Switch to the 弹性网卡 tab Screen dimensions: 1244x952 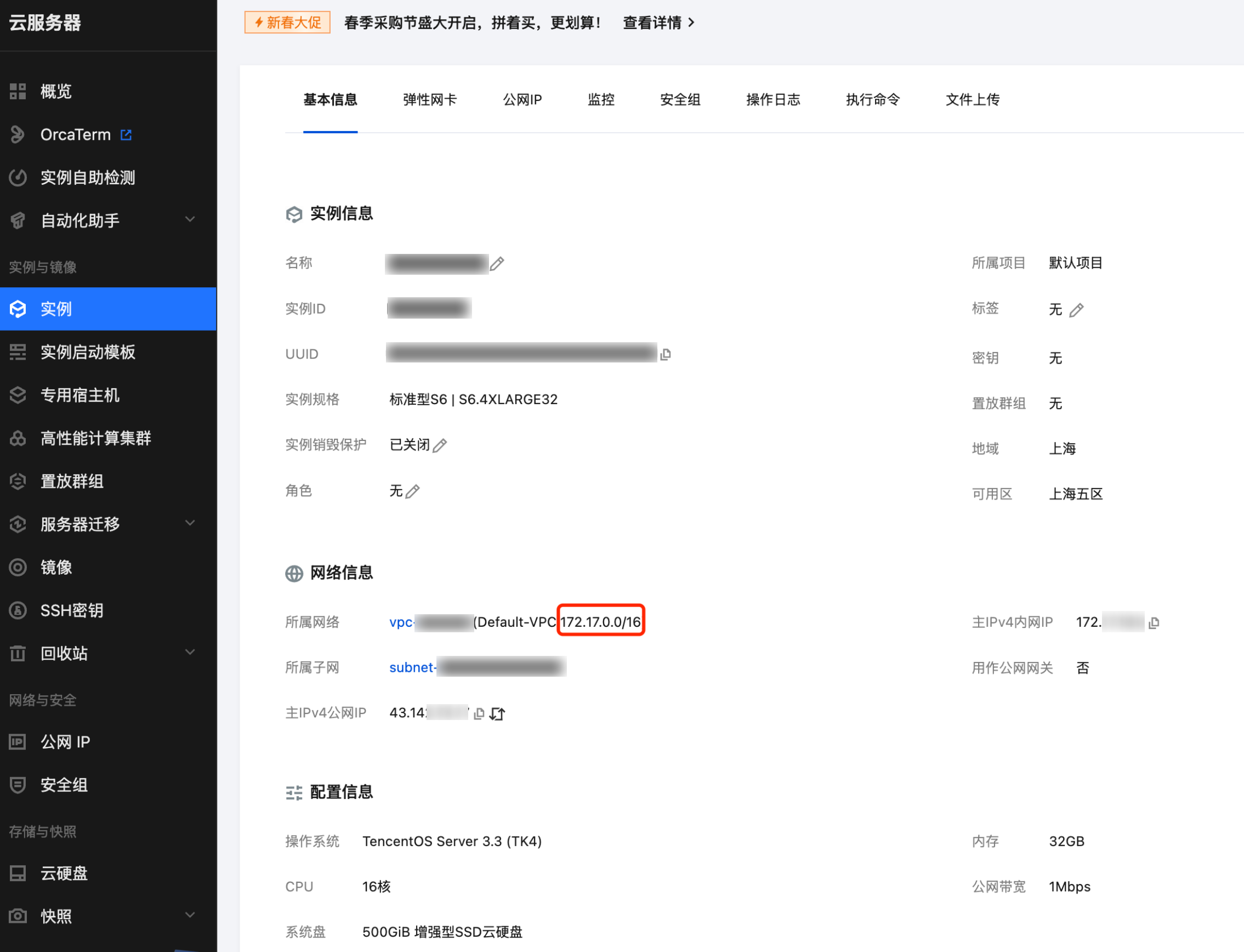pyautogui.click(x=429, y=100)
